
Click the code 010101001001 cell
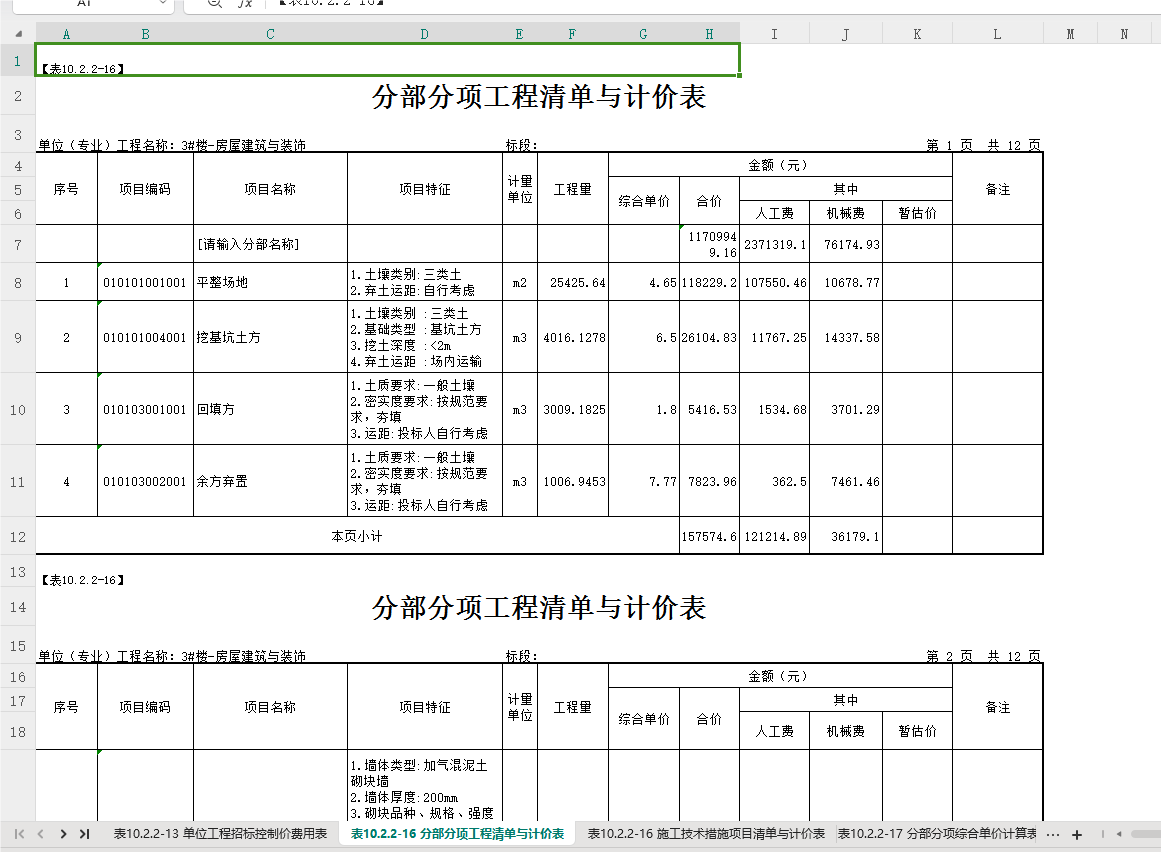[145, 282]
